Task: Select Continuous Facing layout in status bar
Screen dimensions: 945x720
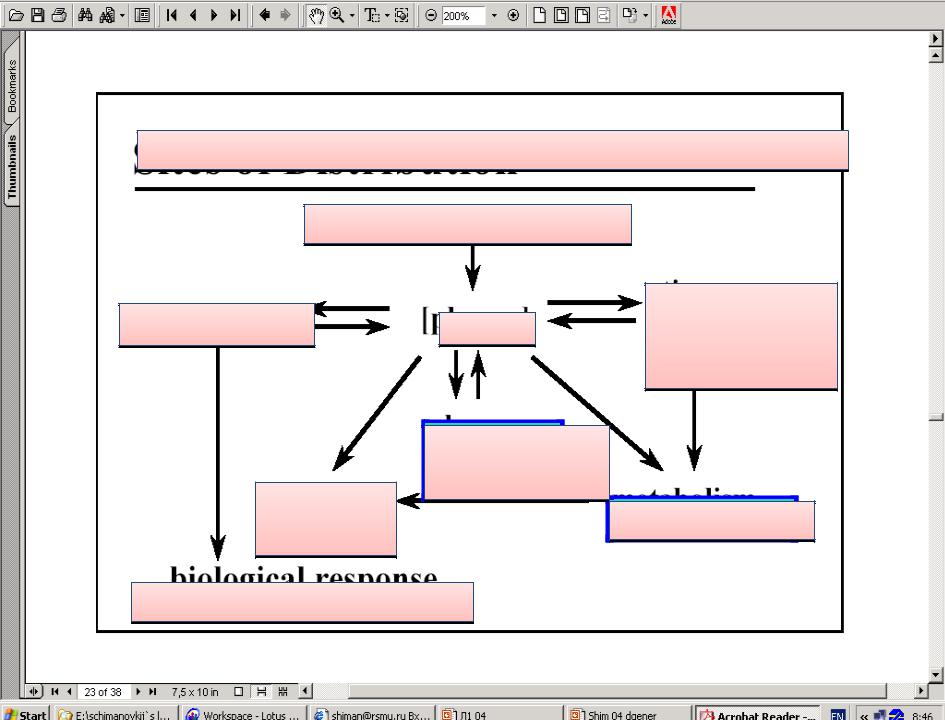Action: (x=283, y=692)
